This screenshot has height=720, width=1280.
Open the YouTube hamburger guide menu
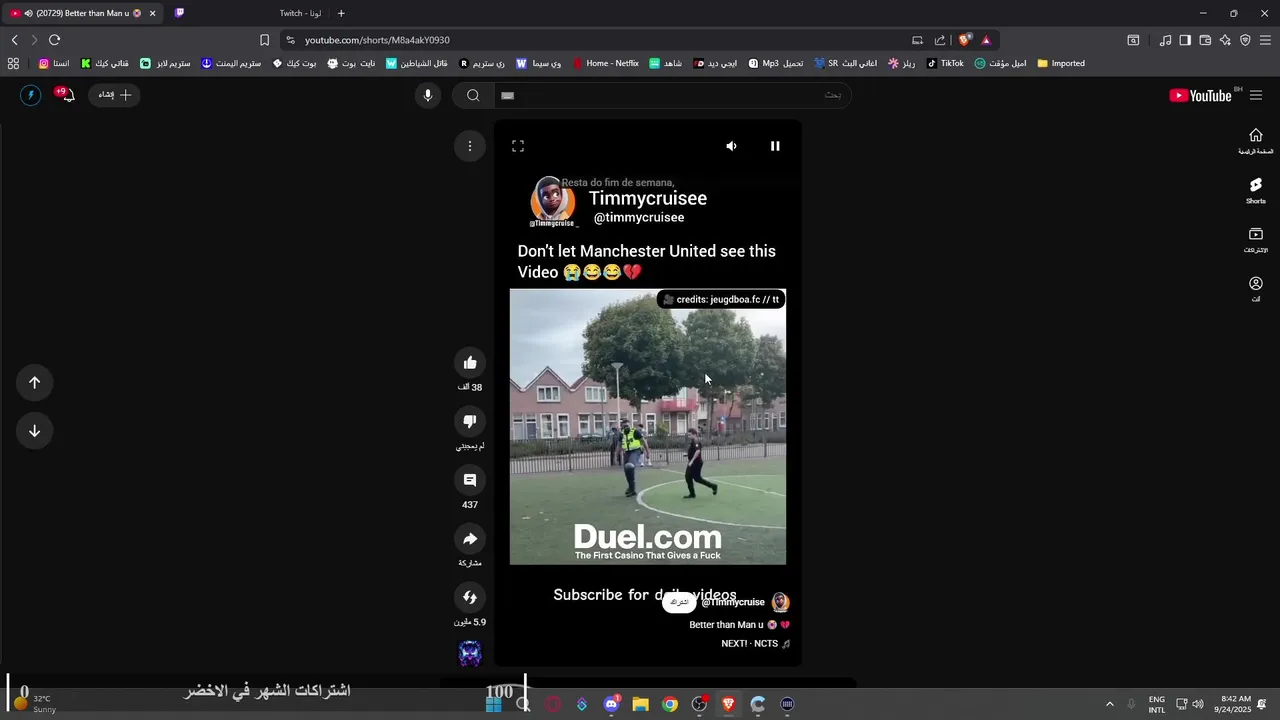(x=1256, y=95)
